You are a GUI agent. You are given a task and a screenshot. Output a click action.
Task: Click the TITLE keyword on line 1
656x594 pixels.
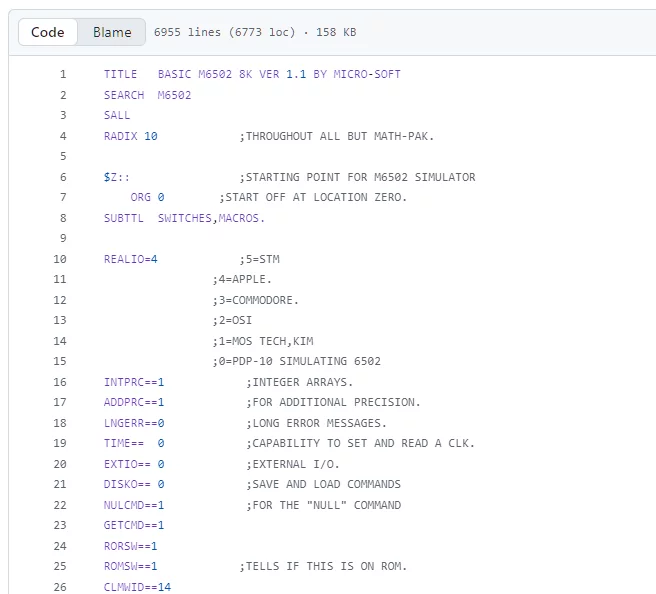point(120,74)
